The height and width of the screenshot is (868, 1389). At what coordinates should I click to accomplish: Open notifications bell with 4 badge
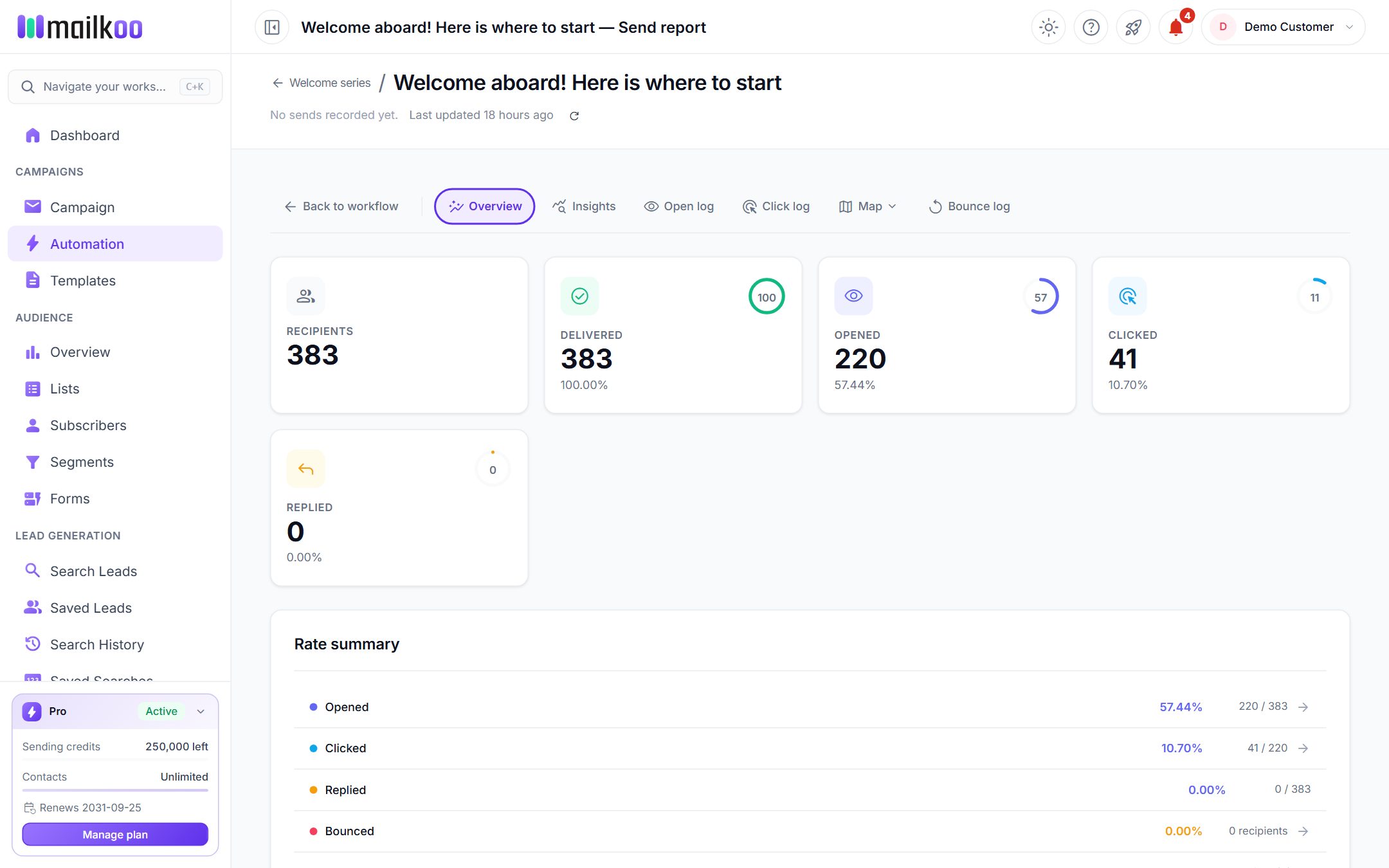click(x=1176, y=27)
